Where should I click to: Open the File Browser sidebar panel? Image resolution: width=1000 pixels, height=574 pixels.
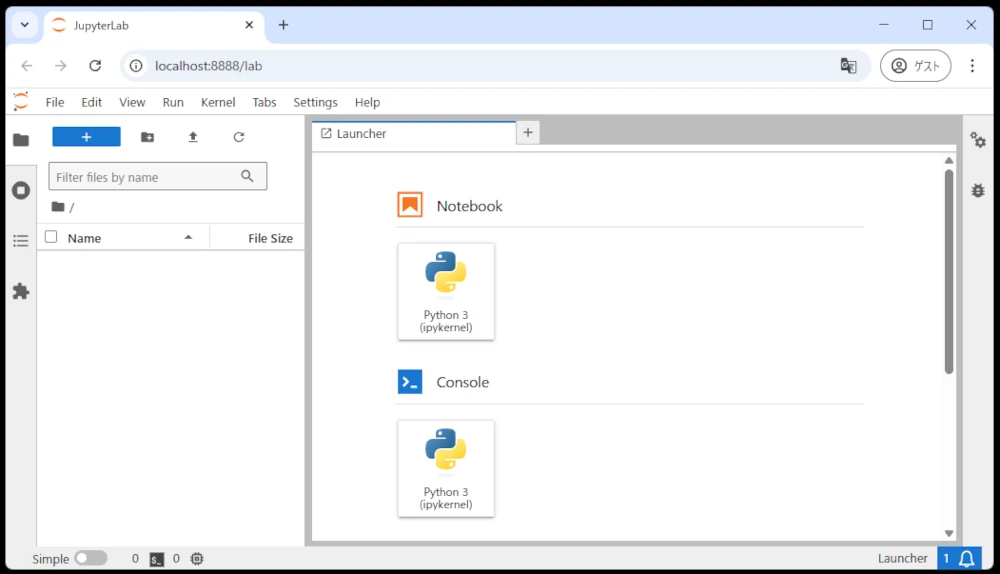[x=21, y=140]
